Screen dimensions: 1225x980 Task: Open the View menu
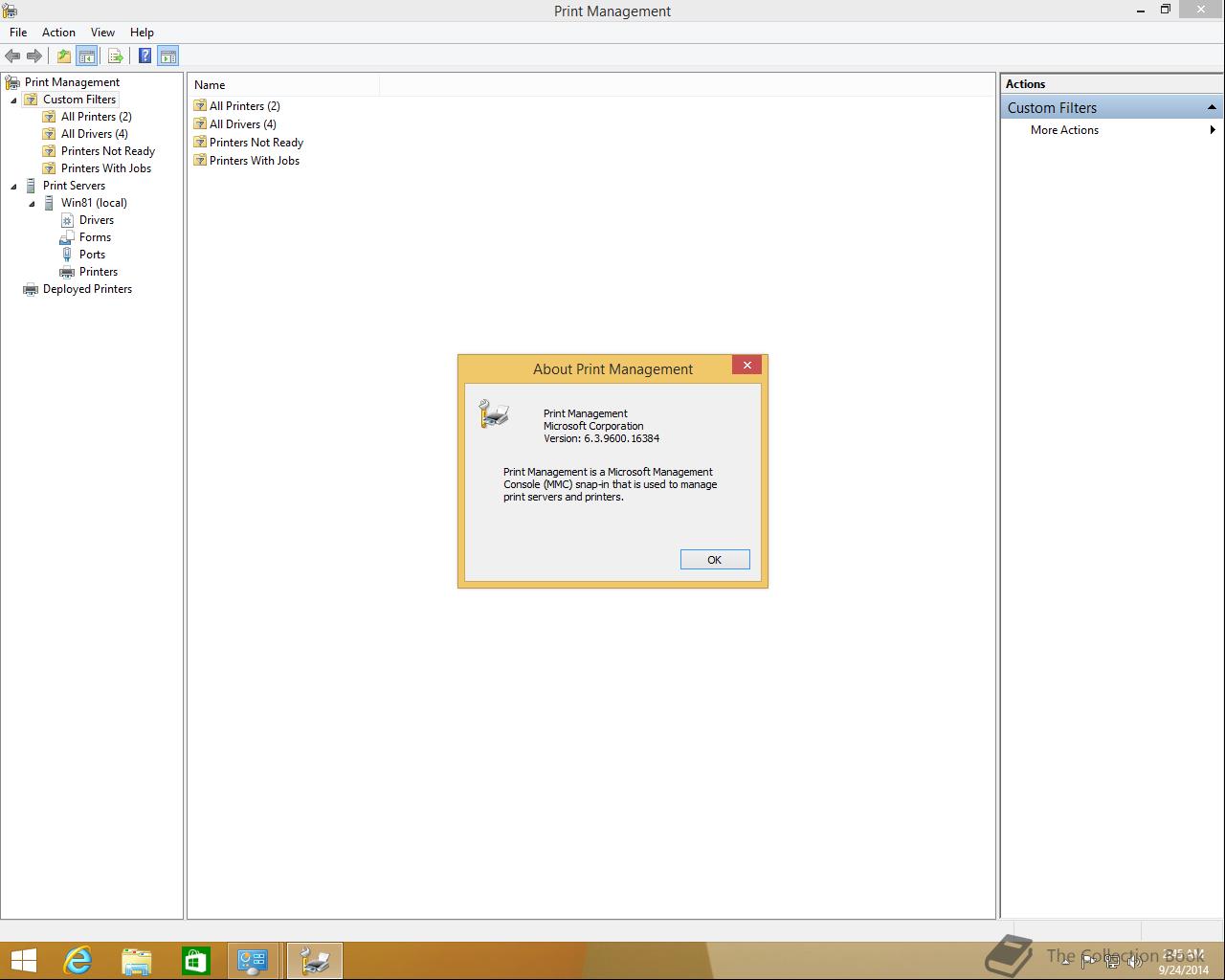point(102,33)
